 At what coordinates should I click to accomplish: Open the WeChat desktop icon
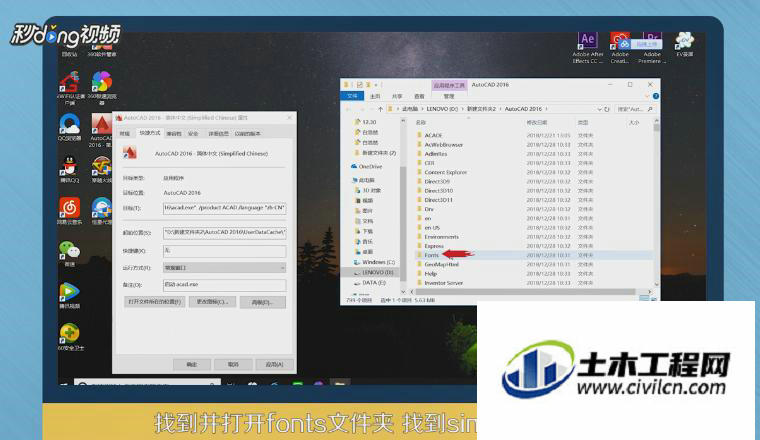[70, 253]
